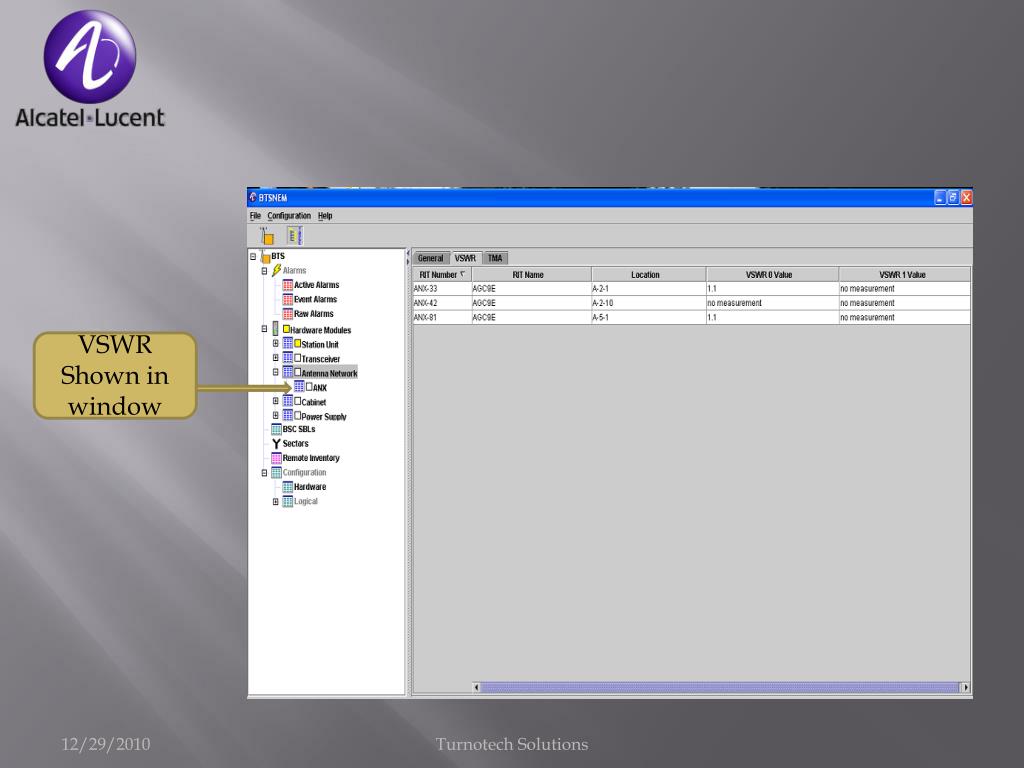
Task: Click the Logical configuration icon
Action: 287,501
